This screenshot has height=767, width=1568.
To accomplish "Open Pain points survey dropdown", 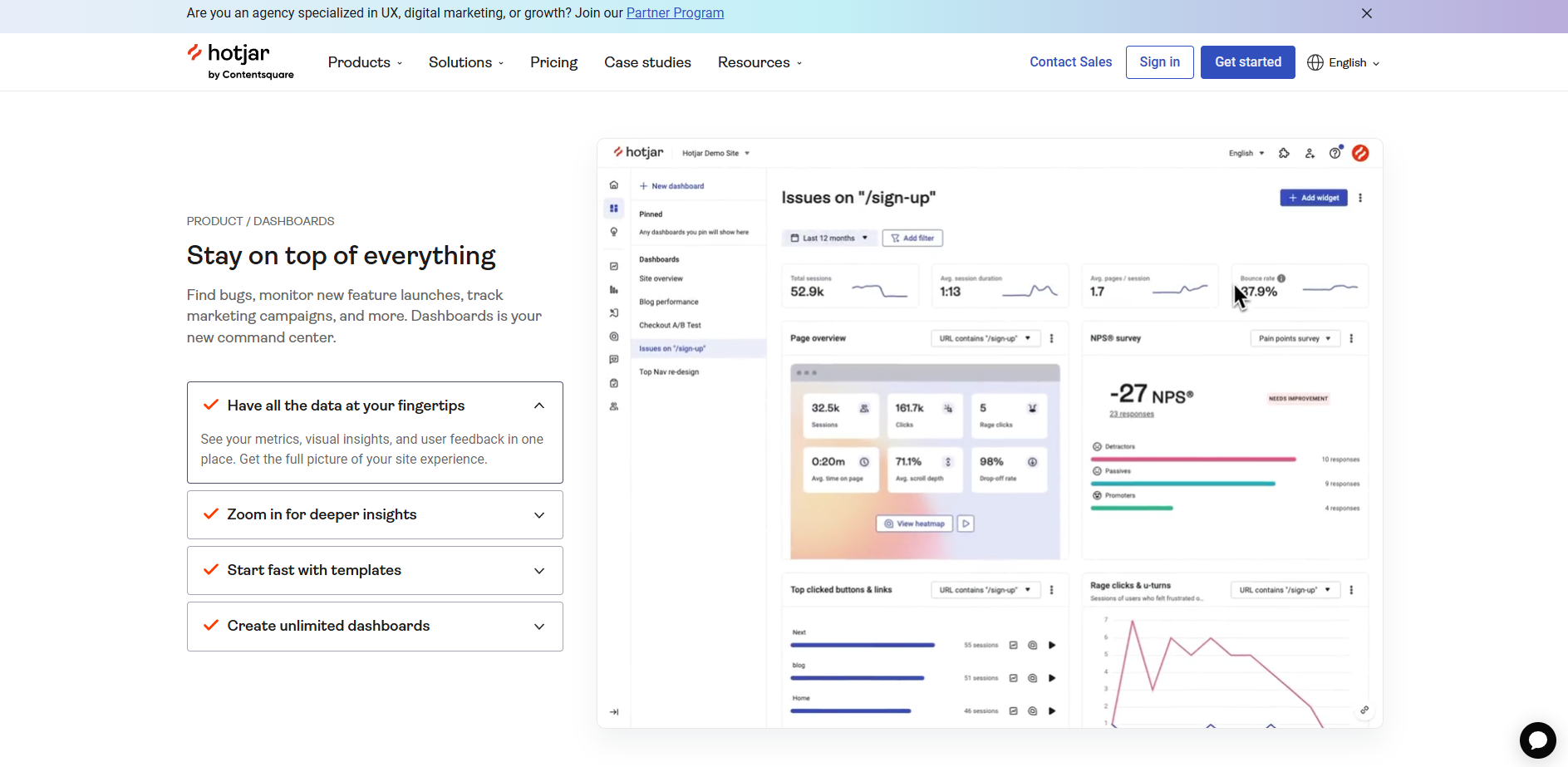I will point(1295,338).
